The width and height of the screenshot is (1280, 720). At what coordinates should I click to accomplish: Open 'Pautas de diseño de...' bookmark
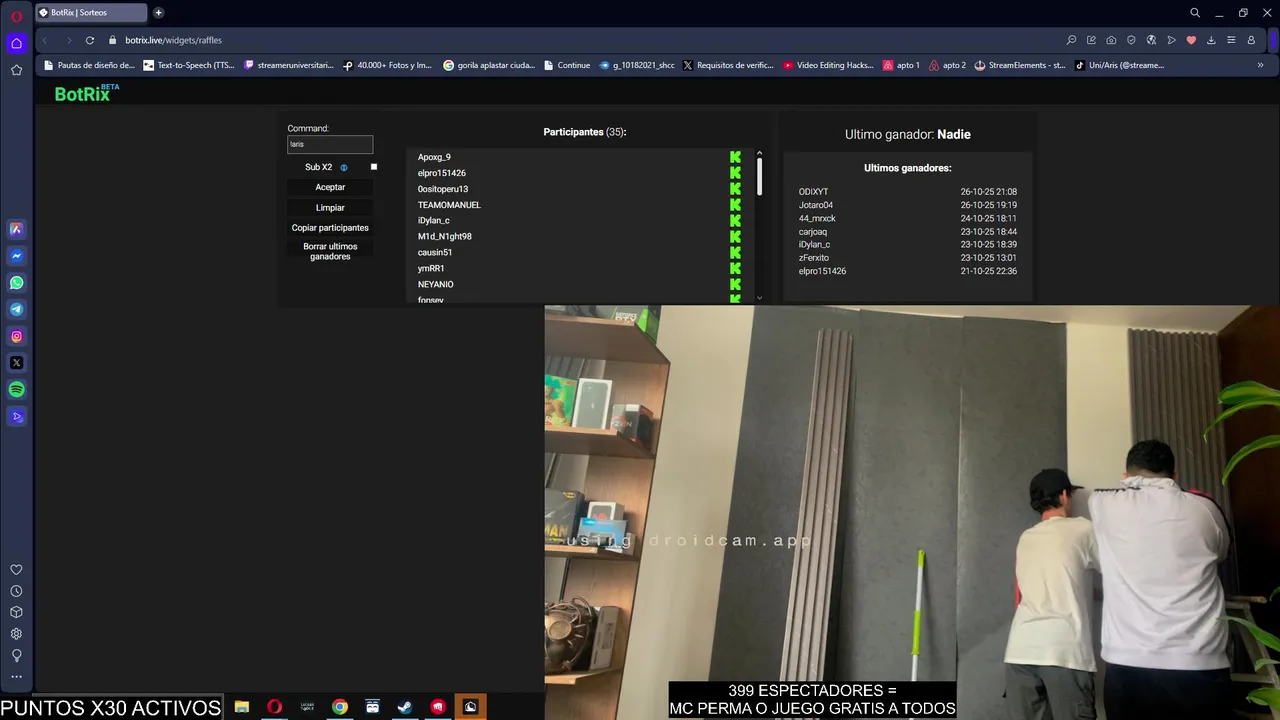[x=87, y=65]
